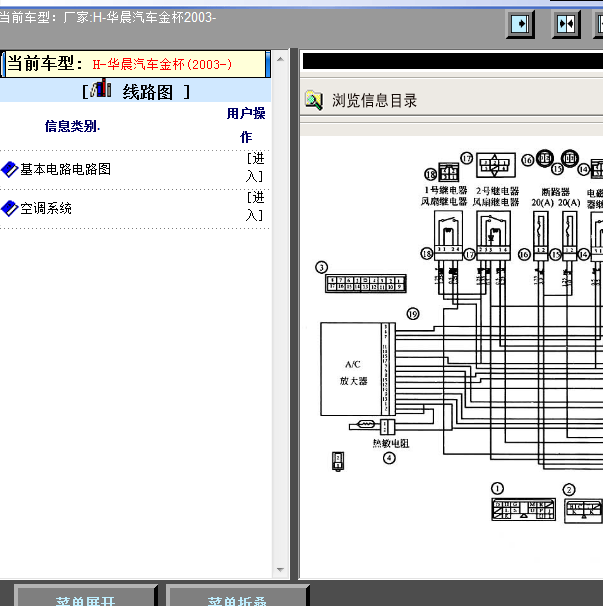The height and width of the screenshot is (606, 603).
Task: Open [进入] link for 空调系统
Action: (255, 206)
